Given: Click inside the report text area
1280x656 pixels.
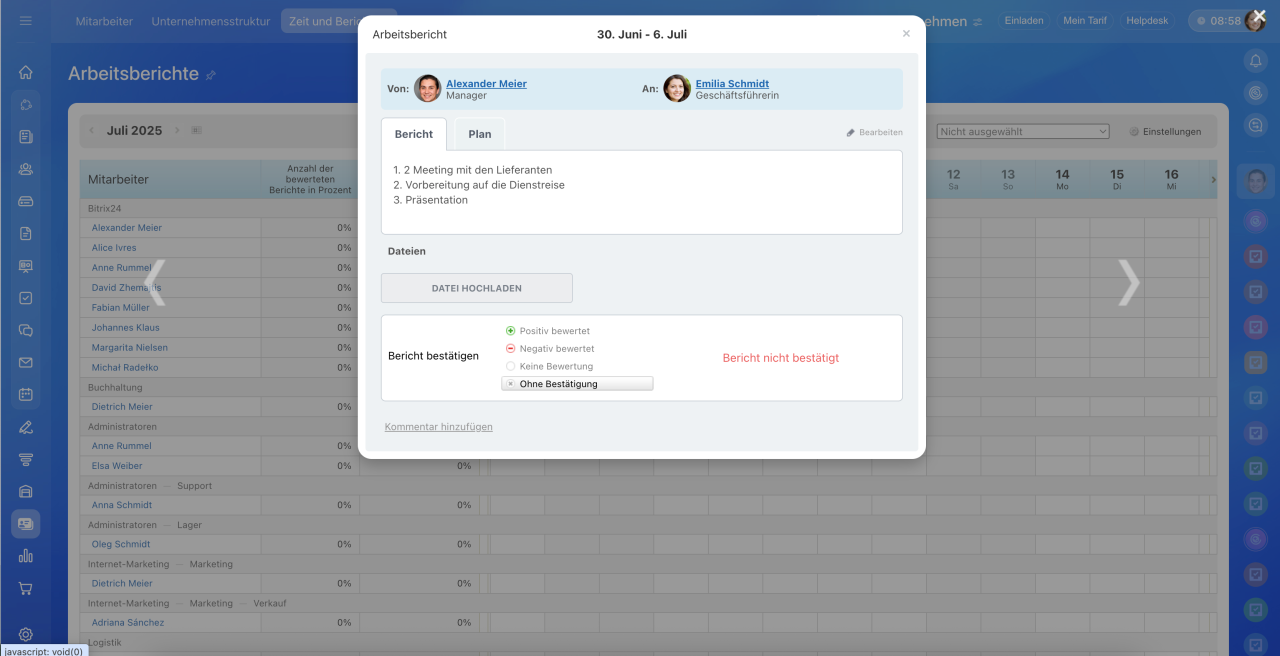Looking at the screenshot, I should pos(641,192).
